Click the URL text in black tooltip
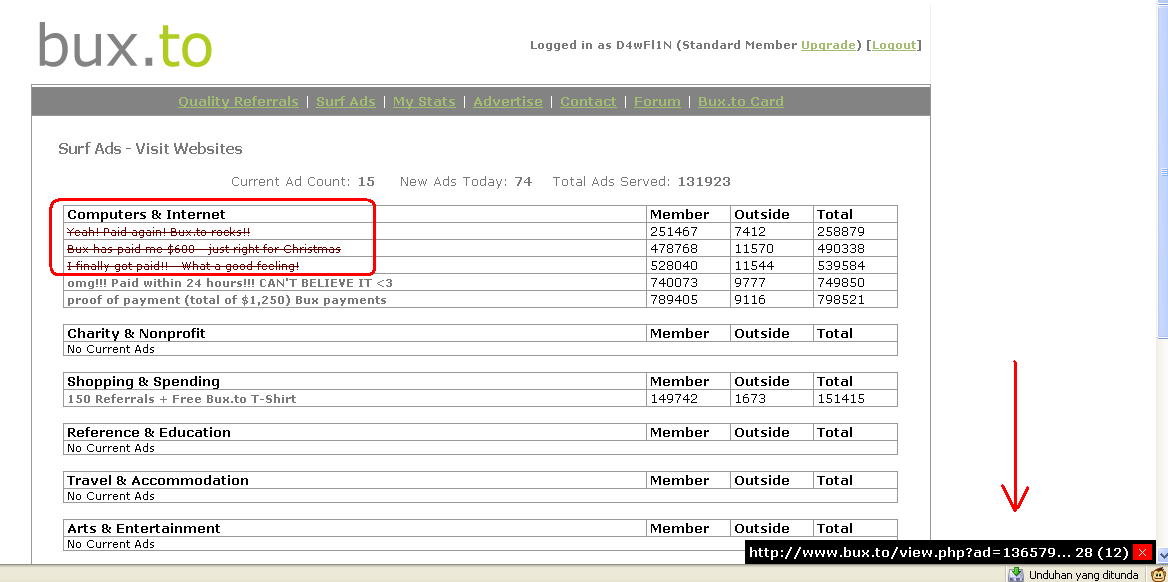The image size is (1168, 582). tap(939, 553)
